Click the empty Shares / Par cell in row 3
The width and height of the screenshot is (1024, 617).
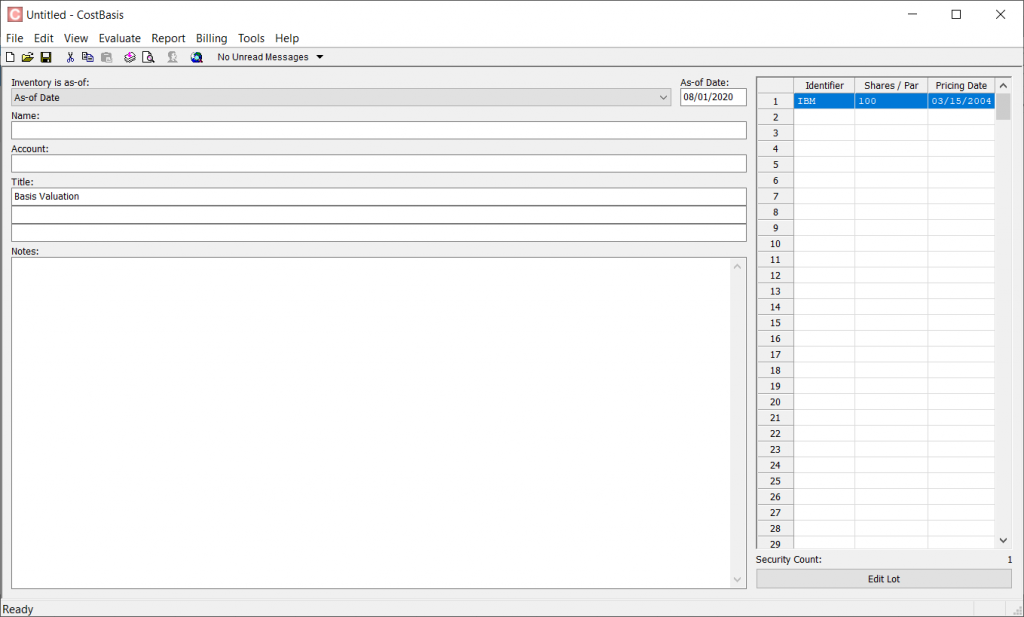[x=891, y=133]
